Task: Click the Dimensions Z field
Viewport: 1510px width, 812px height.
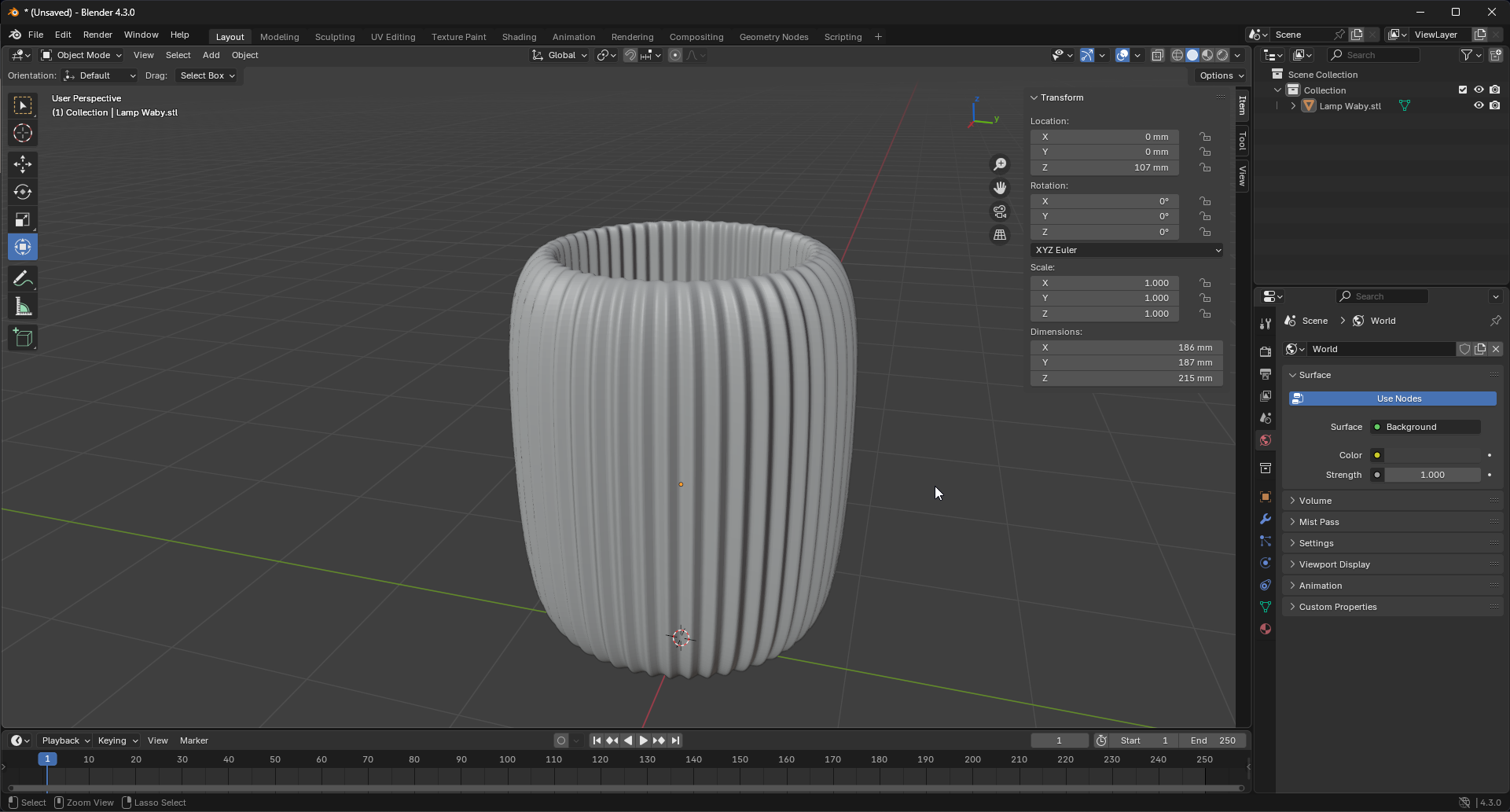Action: 1126,378
